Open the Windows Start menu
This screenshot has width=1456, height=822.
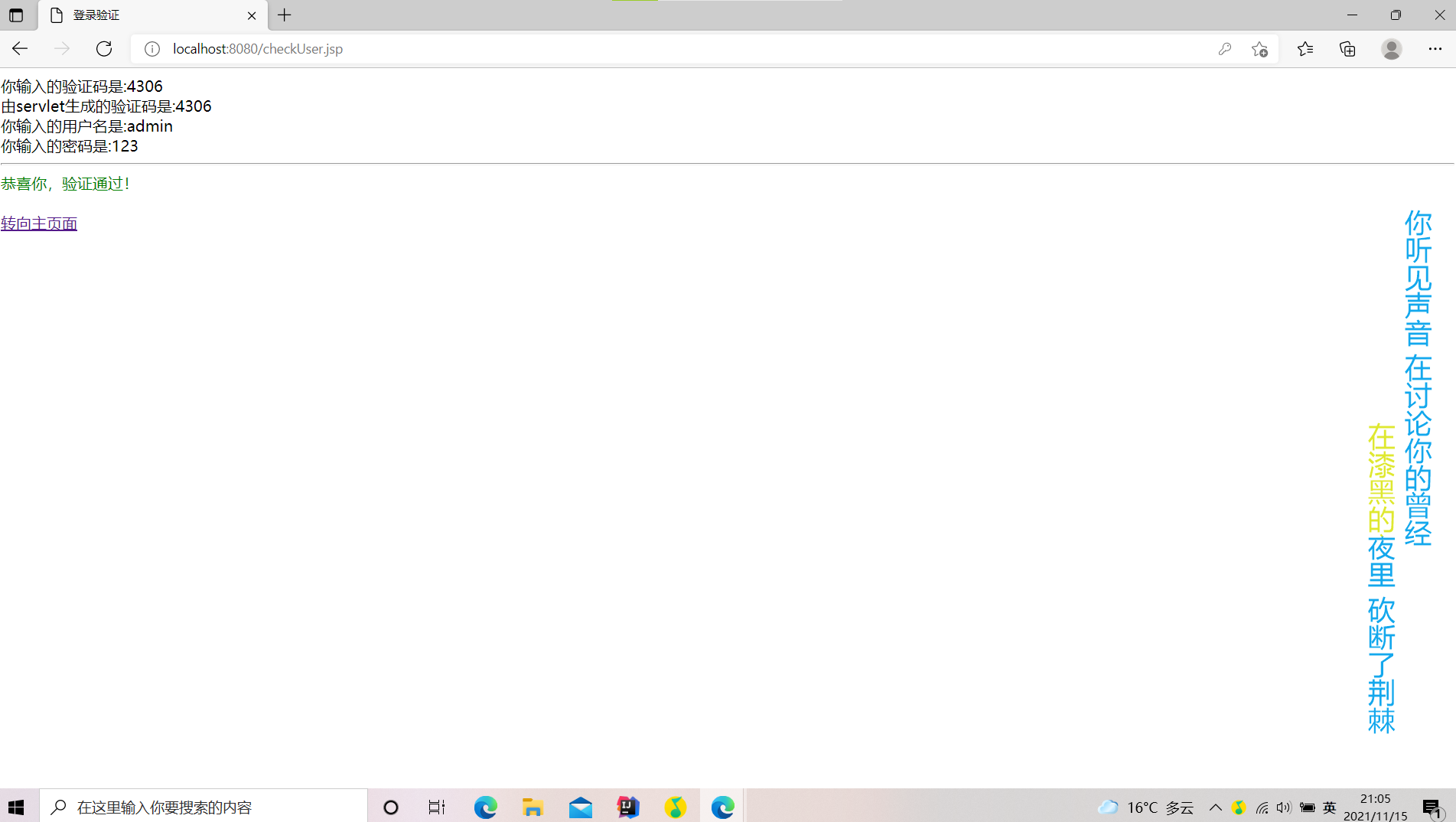(16, 807)
